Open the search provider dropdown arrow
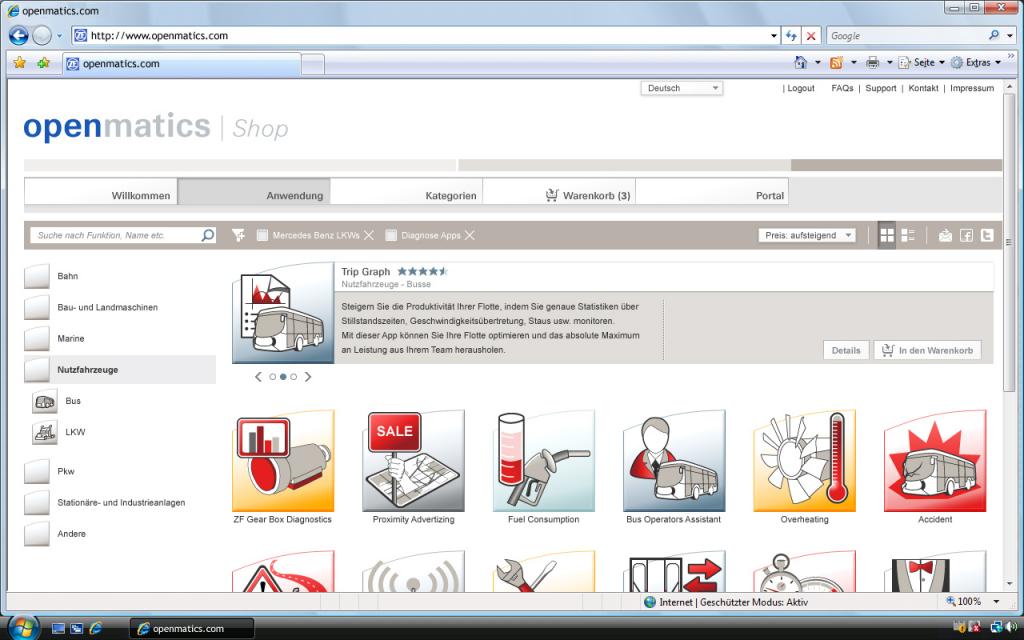This screenshot has width=1024, height=640. coord(1011,36)
